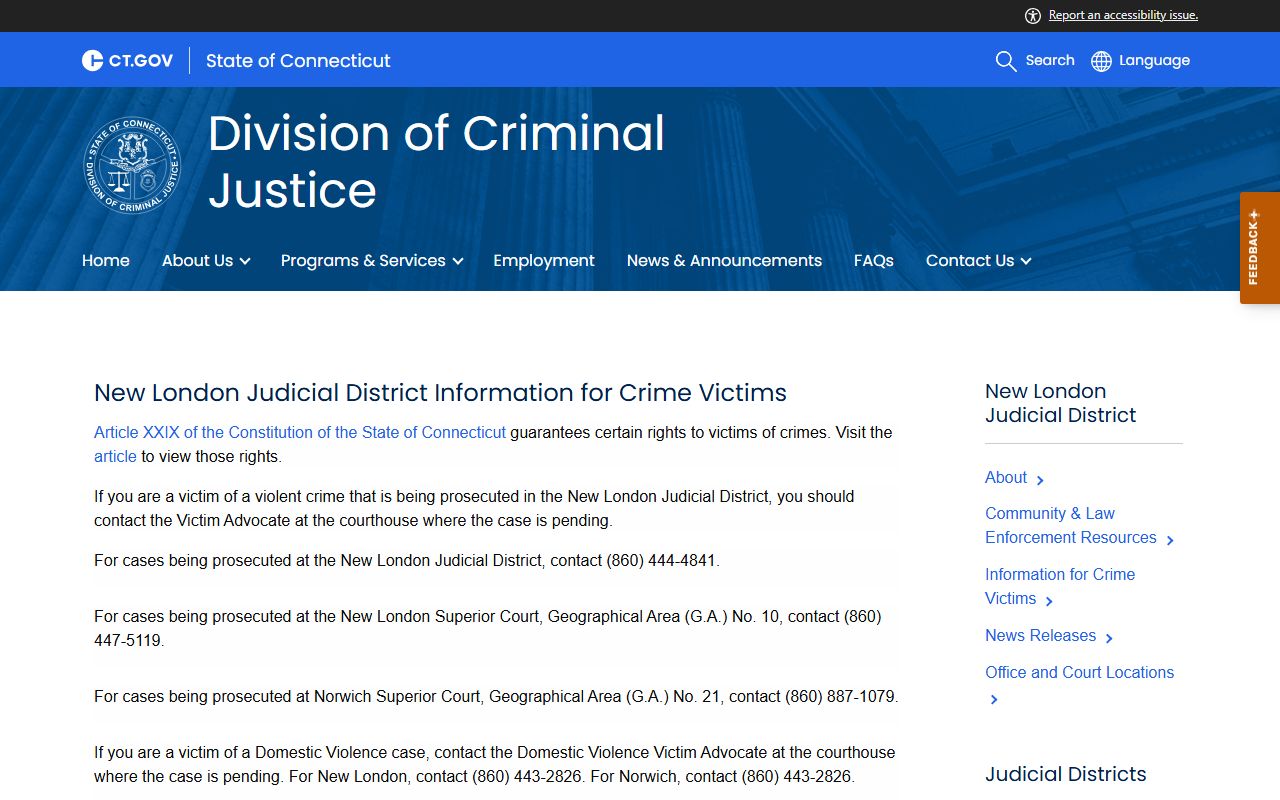Click the Report an accessibility issue link
This screenshot has width=1280, height=800.
pyautogui.click(x=1123, y=15)
